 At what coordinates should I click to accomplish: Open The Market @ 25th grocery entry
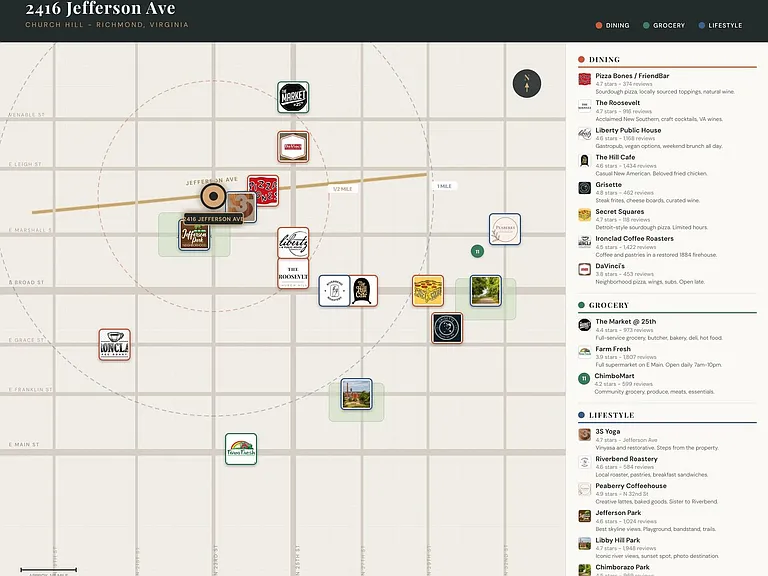[667, 330]
